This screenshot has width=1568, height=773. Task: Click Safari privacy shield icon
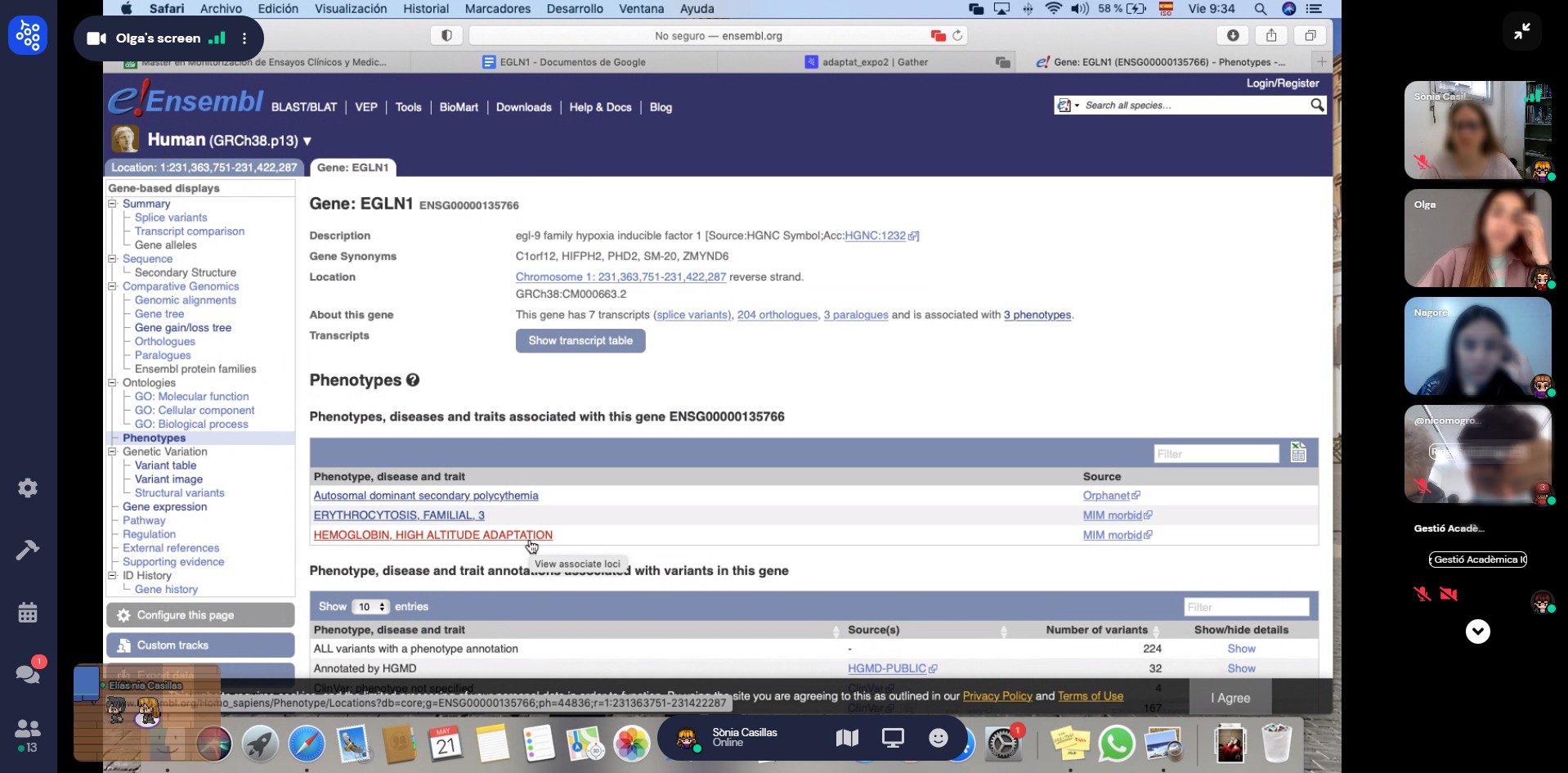446,35
